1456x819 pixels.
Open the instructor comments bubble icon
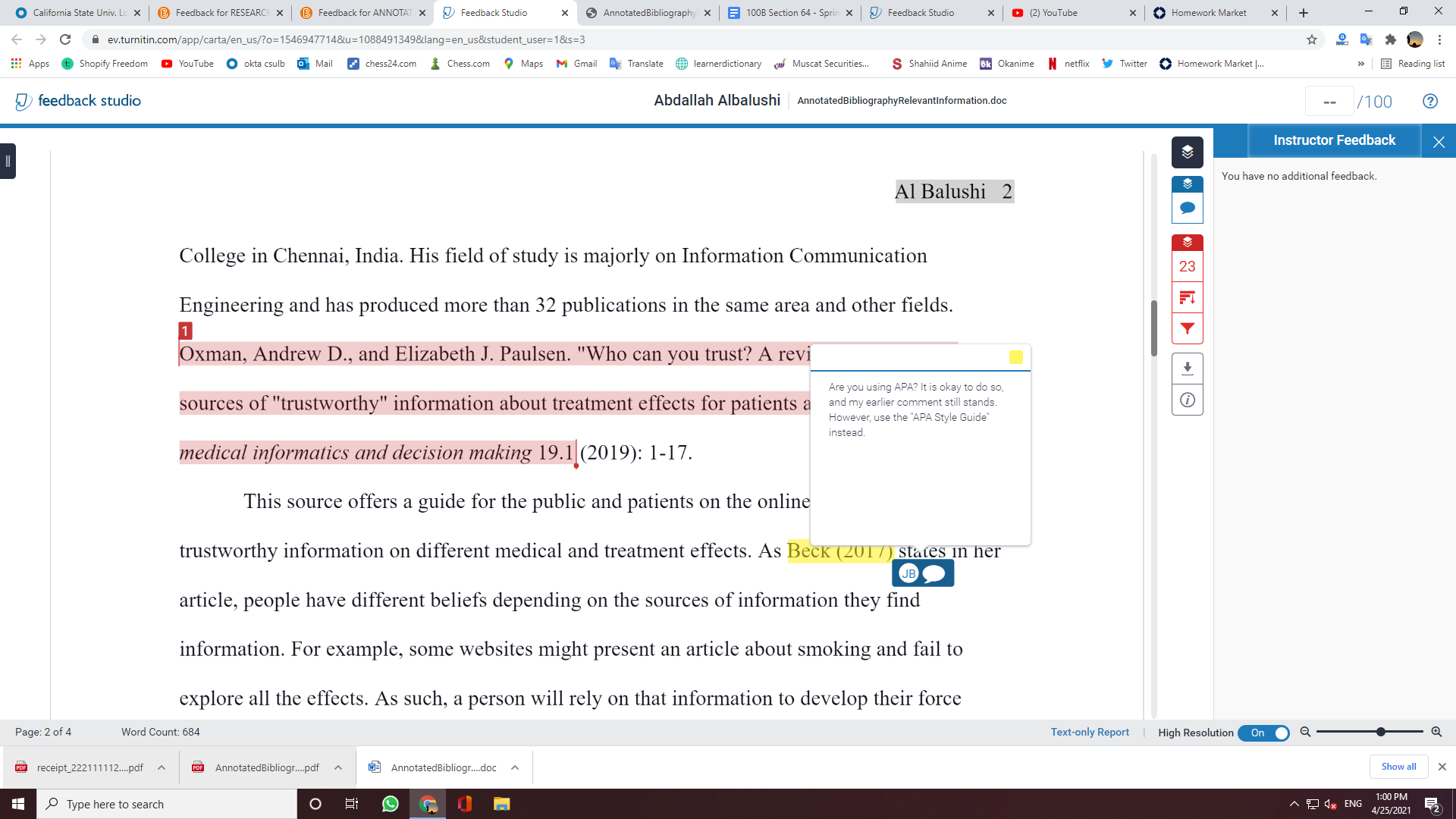tap(1187, 208)
